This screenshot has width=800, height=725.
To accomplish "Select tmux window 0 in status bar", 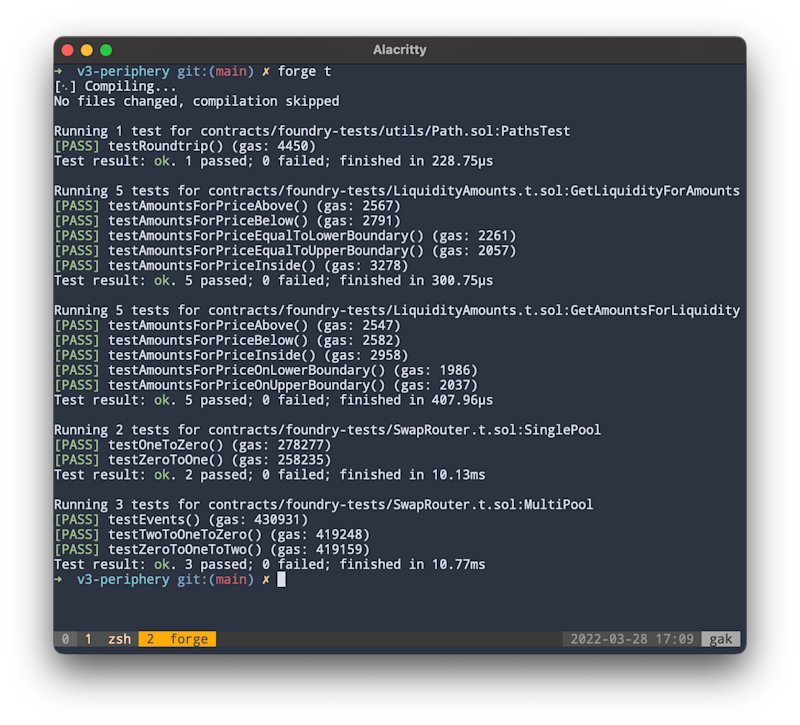I will point(65,639).
